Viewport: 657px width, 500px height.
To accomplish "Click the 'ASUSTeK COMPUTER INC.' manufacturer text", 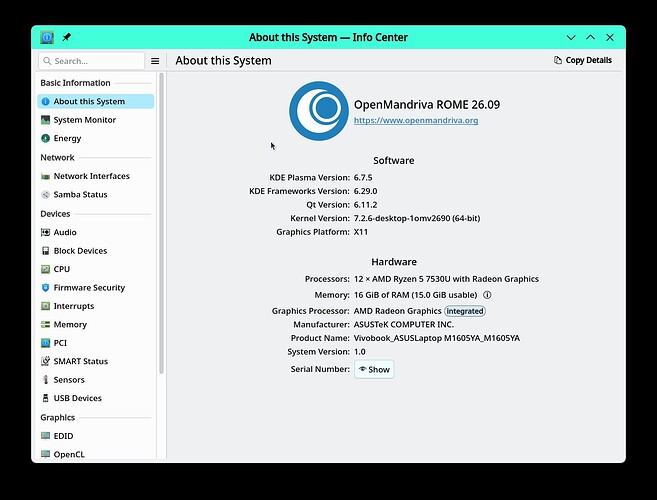I will 404,324.
